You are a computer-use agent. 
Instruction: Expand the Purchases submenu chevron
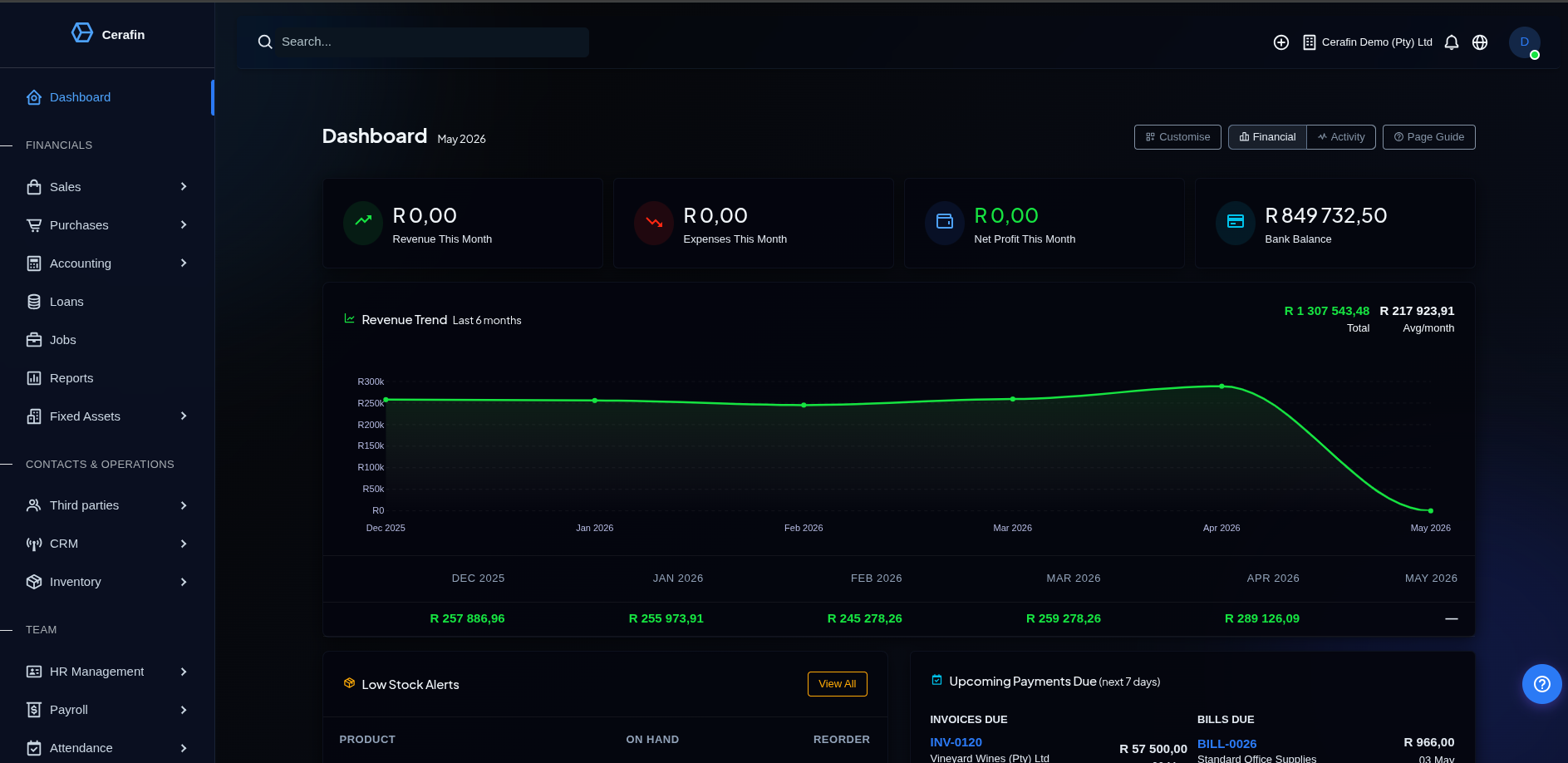(x=184, y=225)
